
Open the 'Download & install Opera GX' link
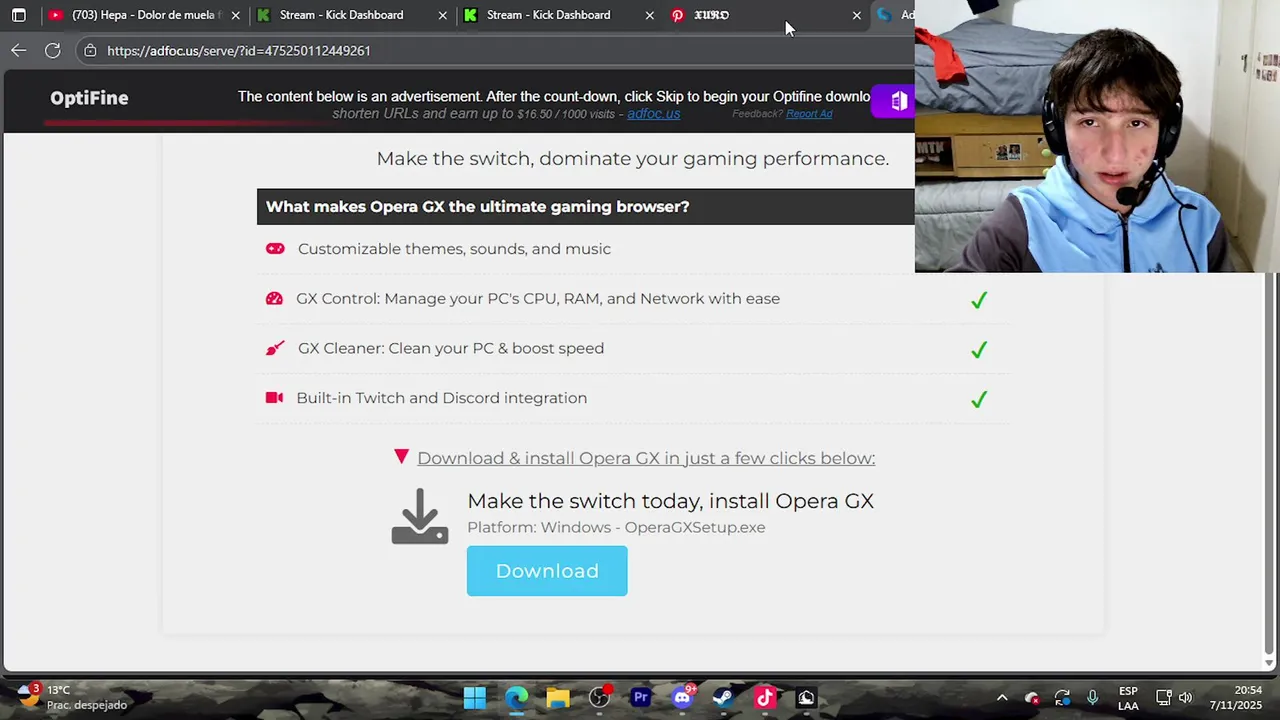pyautogui.click(x=646, y=458)
